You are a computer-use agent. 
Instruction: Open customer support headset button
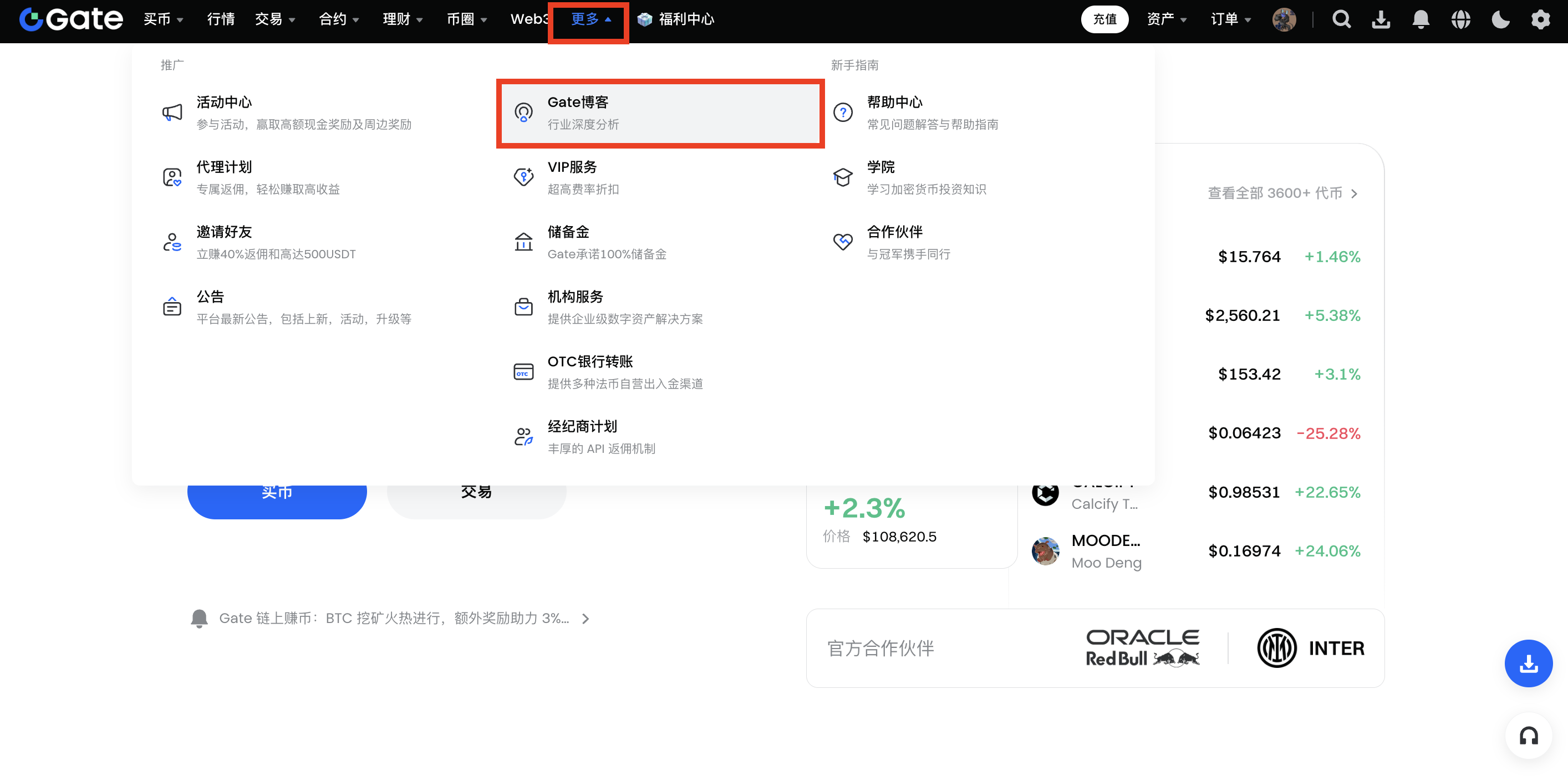(x=1529, y=736)
